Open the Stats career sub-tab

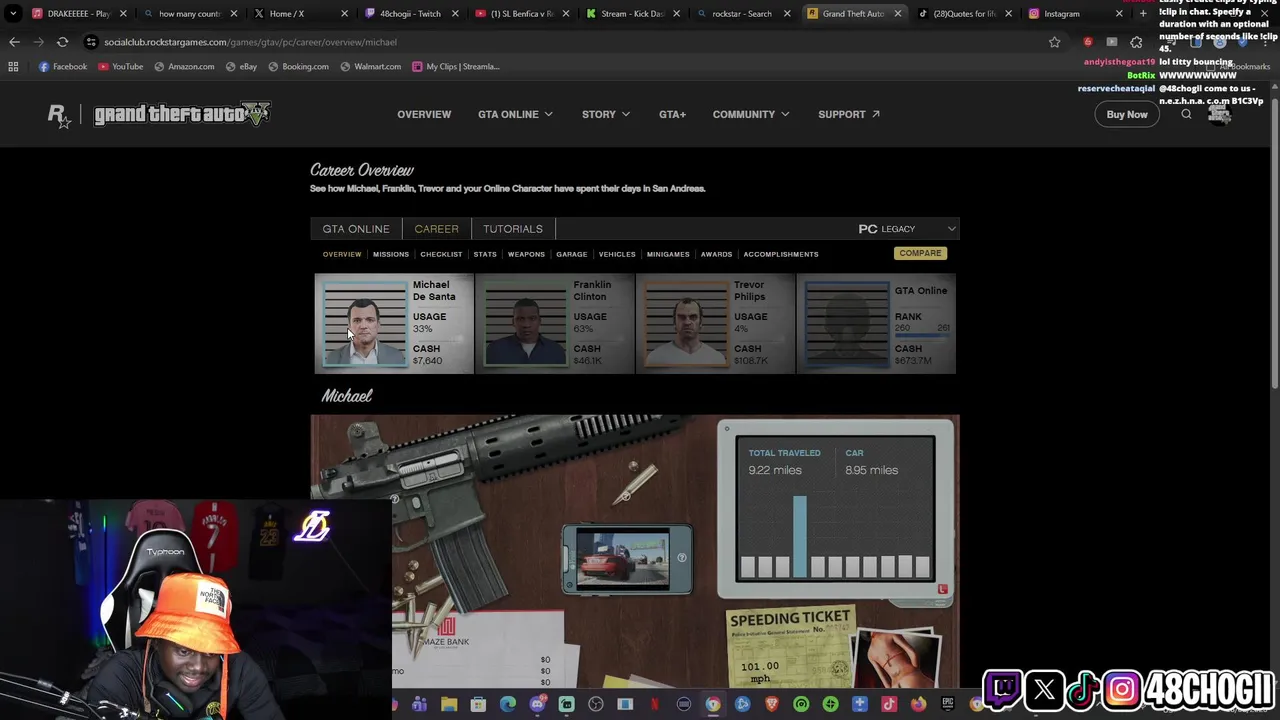(x=485, y=254)
